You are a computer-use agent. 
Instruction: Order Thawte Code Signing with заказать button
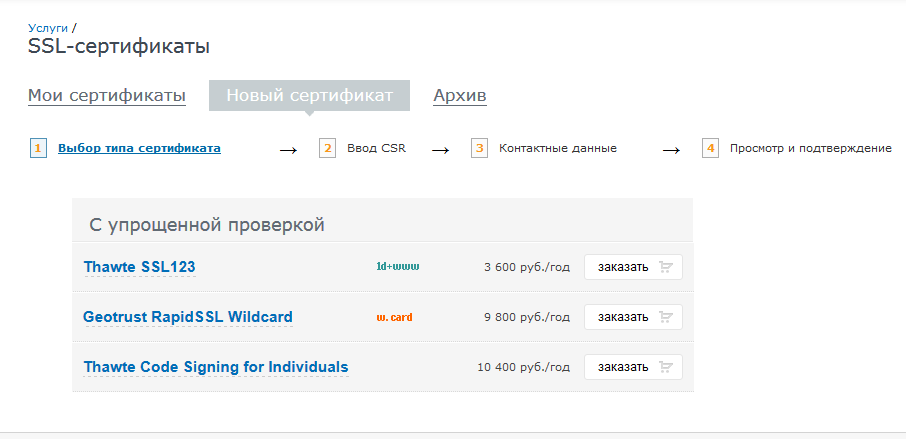pos(633,367)
